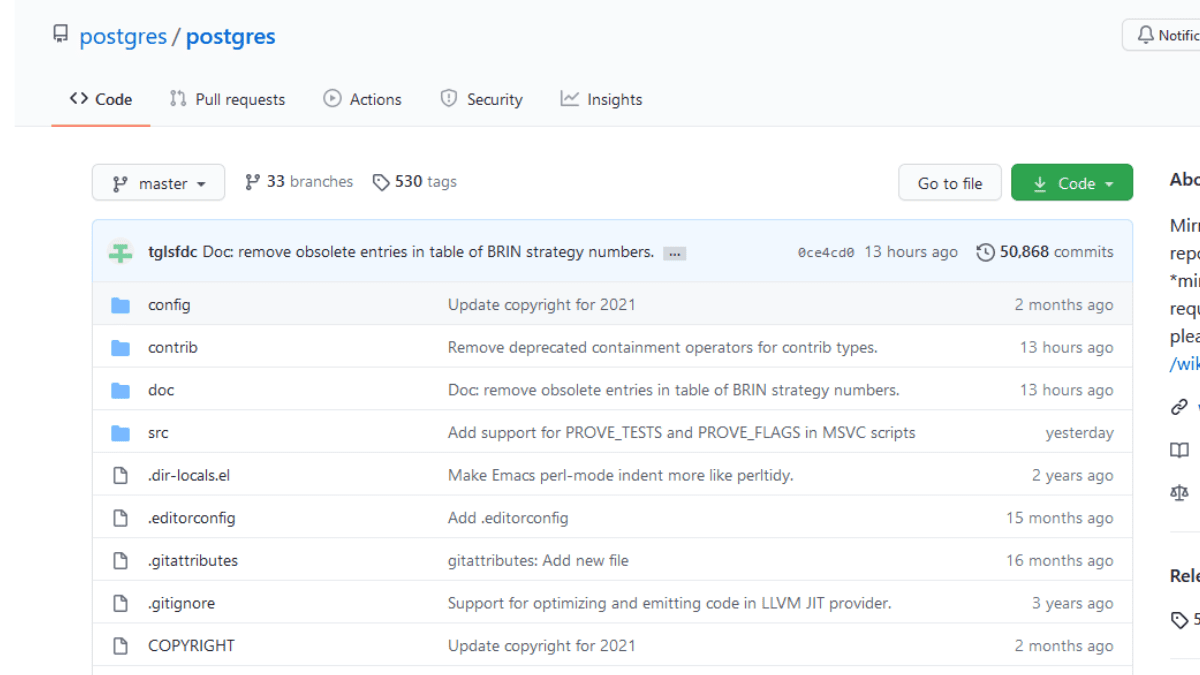The height and width of the screenshot is (675, 1200).
Task: Open the bold postgres repository name link
Action: click(230, 37)
